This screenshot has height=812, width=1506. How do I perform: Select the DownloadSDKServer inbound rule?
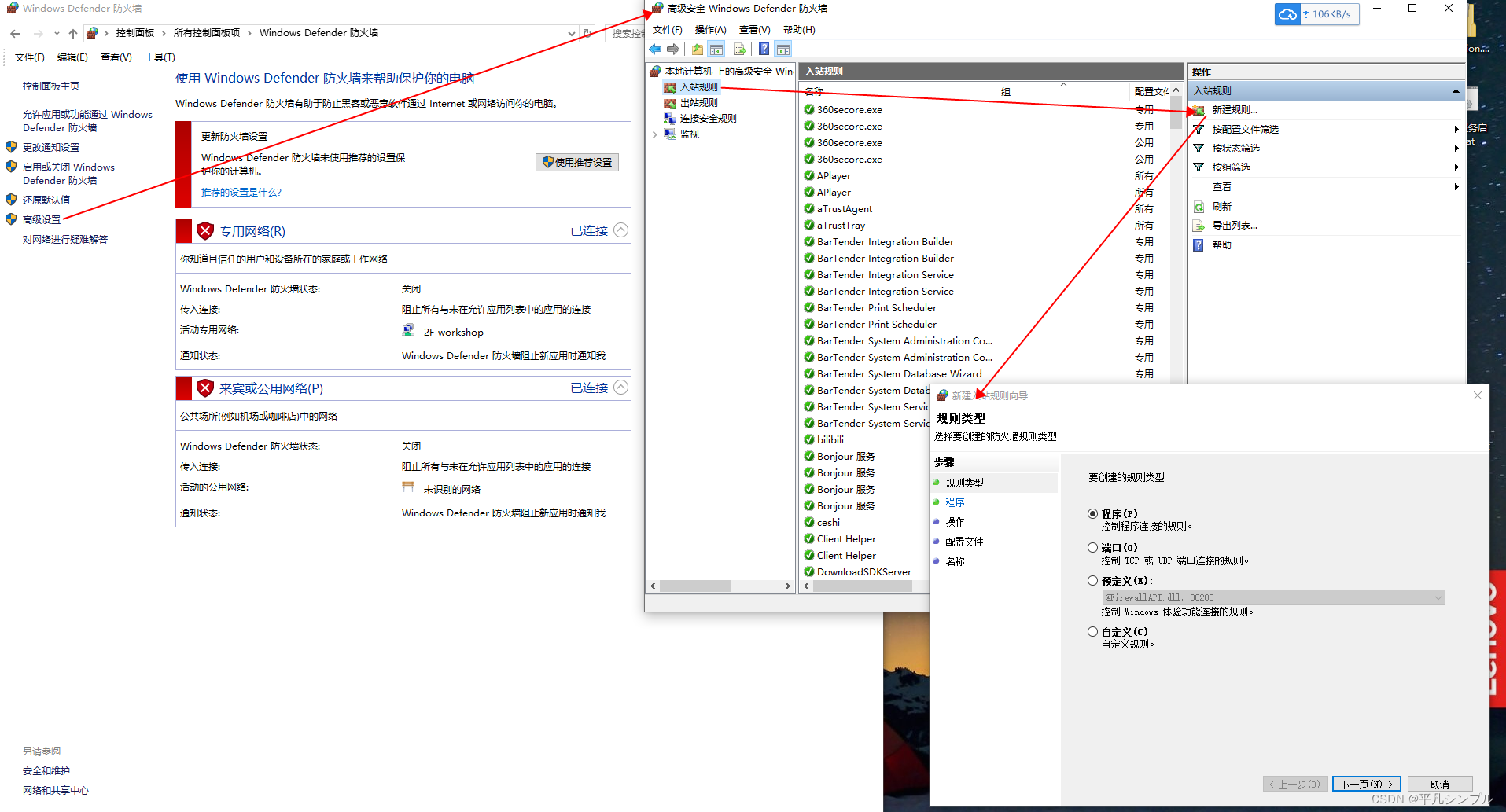coord(863,572)
